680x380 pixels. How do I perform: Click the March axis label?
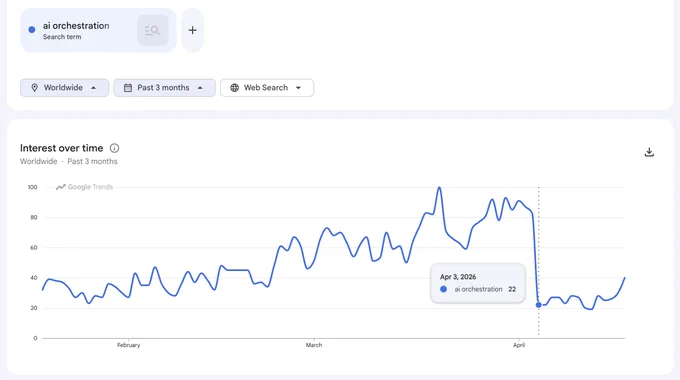[314, 345]
